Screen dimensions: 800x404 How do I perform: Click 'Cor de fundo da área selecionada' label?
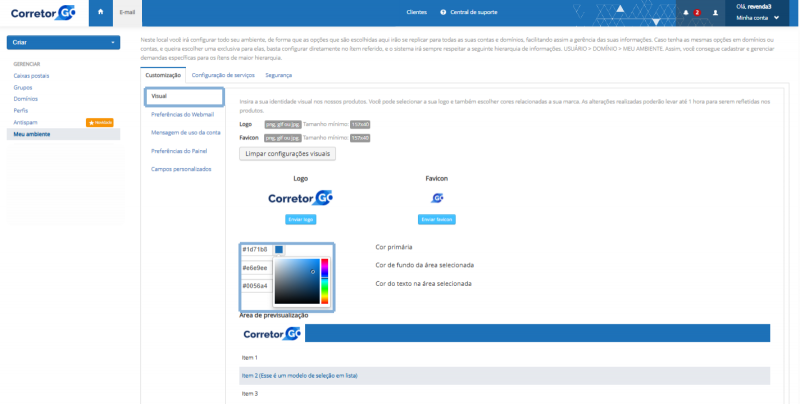[x=424, y=265]
